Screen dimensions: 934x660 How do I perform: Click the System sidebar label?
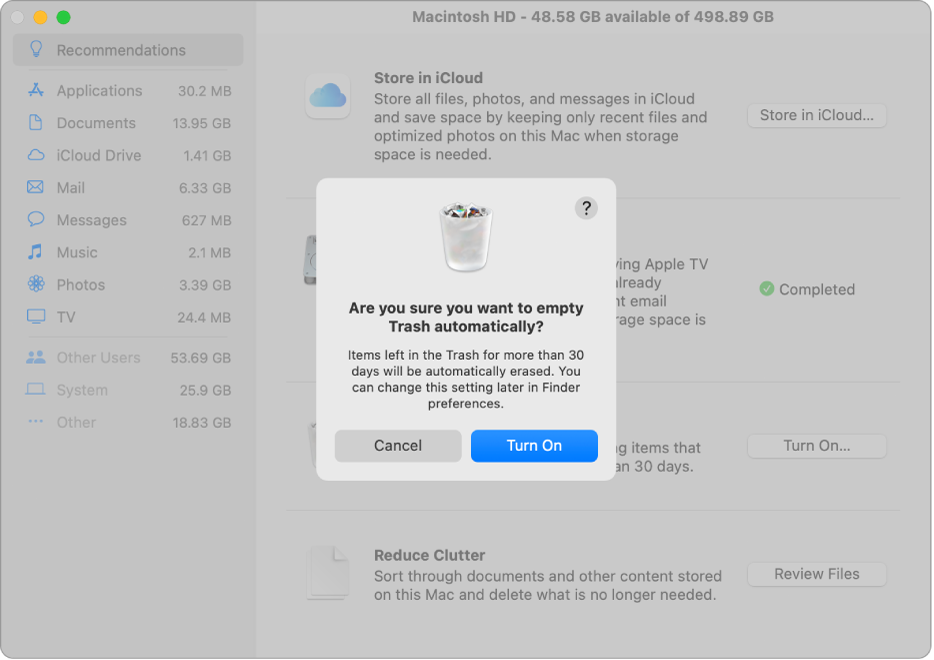point(82,390)
